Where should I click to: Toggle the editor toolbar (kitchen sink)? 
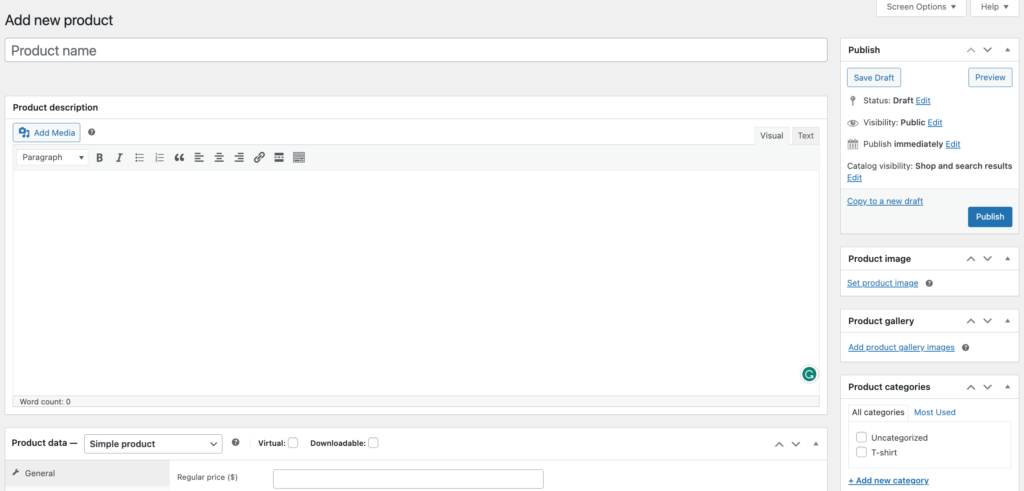[x=299, y=157]
